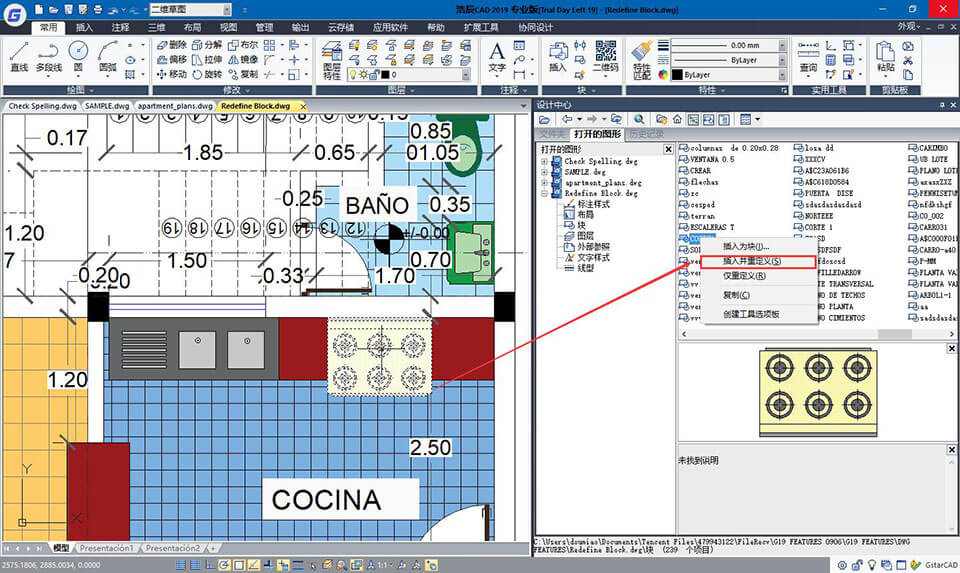Click the 特性匹配 match properties brush
Screen dimensions: 960x573
pyautogui.click(x=642, y=61)
